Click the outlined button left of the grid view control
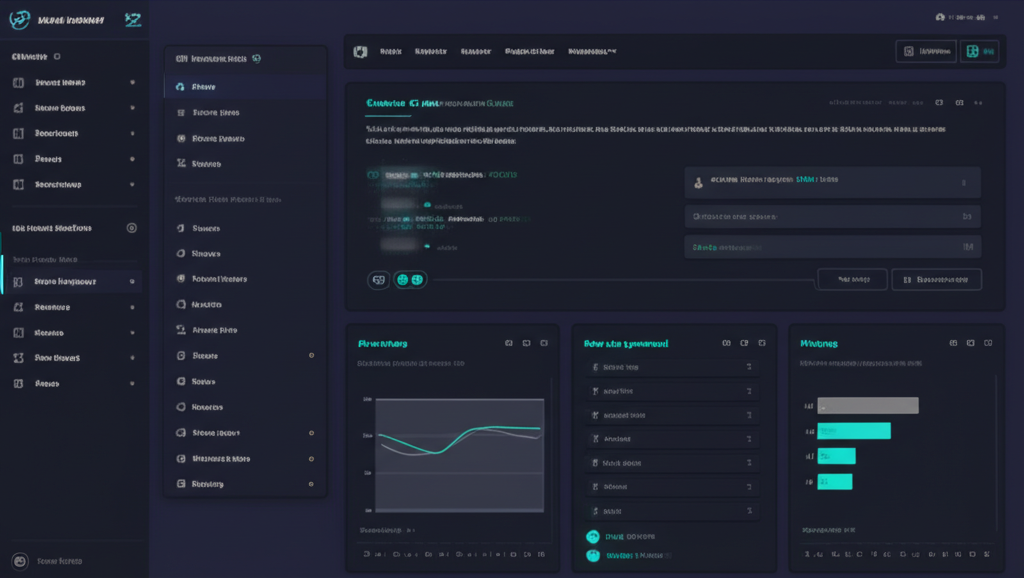This screenshot has height=578, width=1024. tap(925, 51)
